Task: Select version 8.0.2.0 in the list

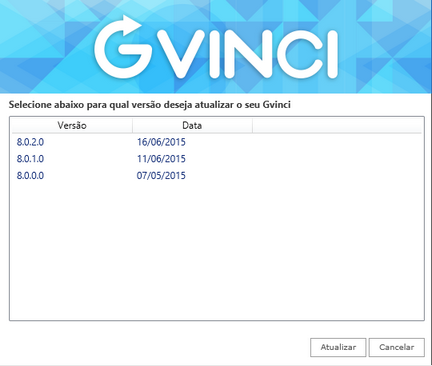Action: point(30,142)
